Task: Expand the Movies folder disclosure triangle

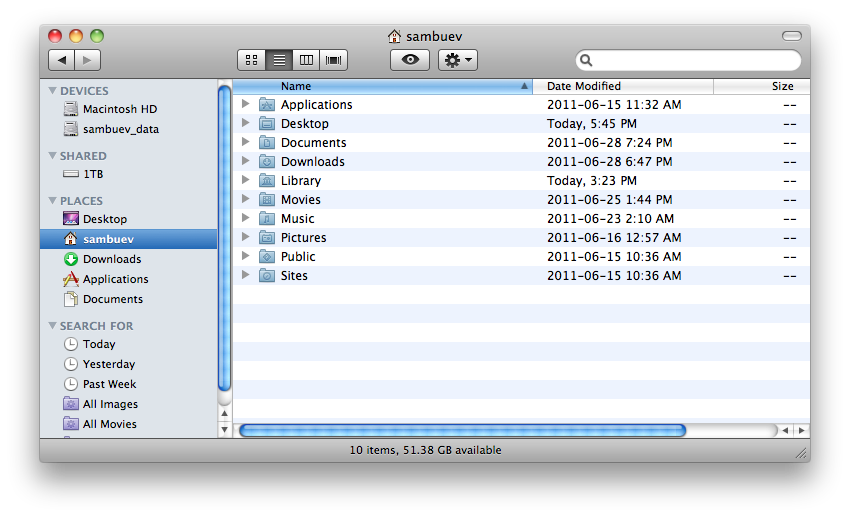Action: [x=246, y=198]
